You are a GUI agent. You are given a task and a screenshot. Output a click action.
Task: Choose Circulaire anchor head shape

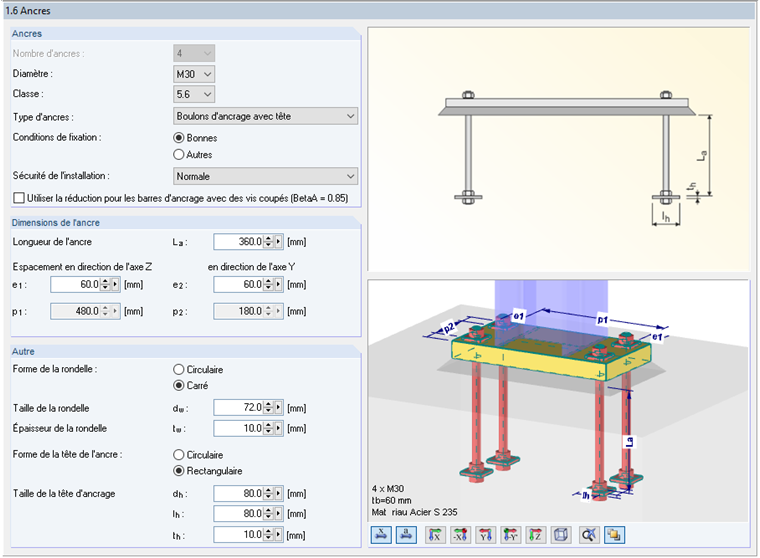(x=179, y=455)
